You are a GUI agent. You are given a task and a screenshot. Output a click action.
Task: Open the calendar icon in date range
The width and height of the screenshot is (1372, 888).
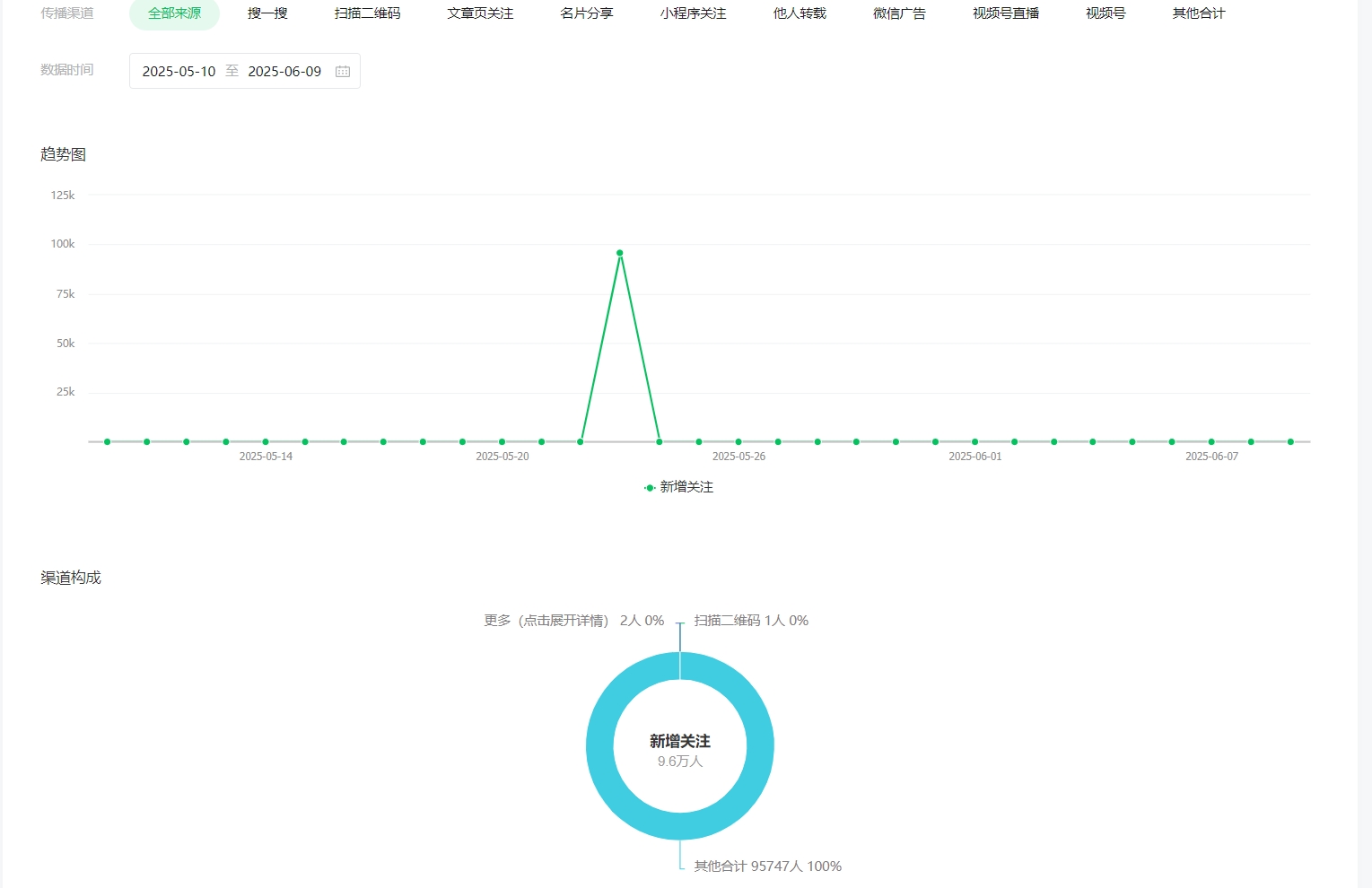(x=343, y=72)
